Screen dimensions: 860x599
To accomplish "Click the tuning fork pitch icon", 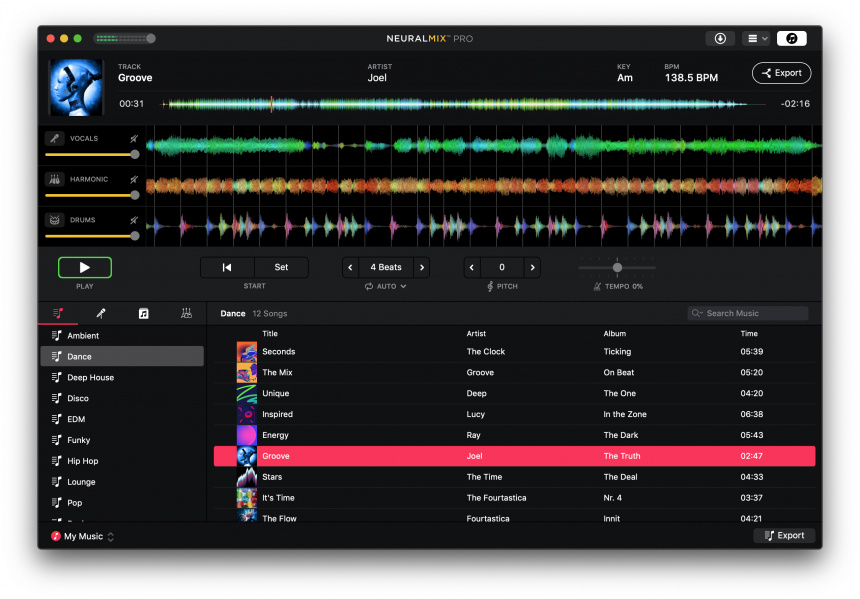I will point(490,286).
